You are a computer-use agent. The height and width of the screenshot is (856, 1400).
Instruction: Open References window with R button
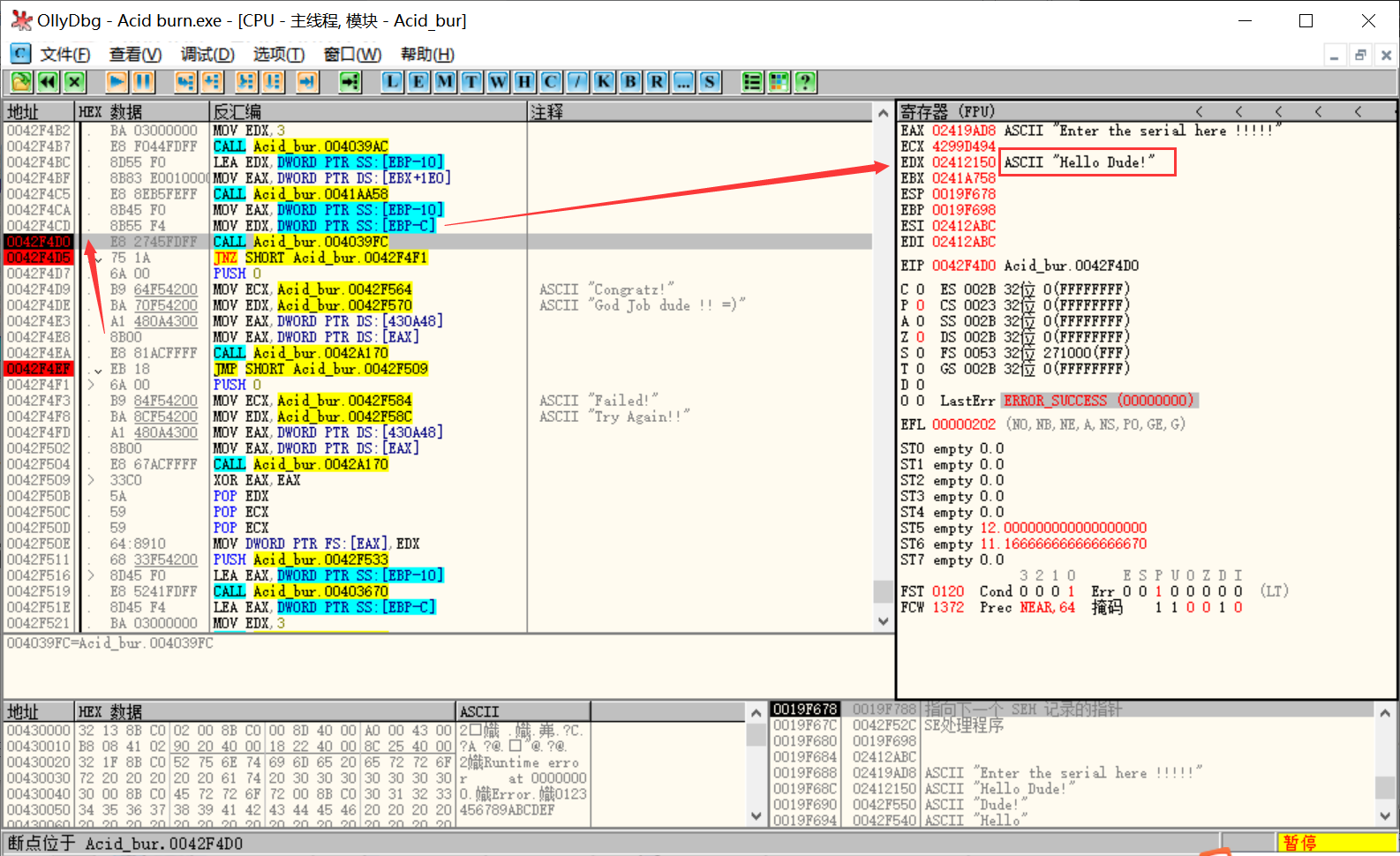point(657,82)
